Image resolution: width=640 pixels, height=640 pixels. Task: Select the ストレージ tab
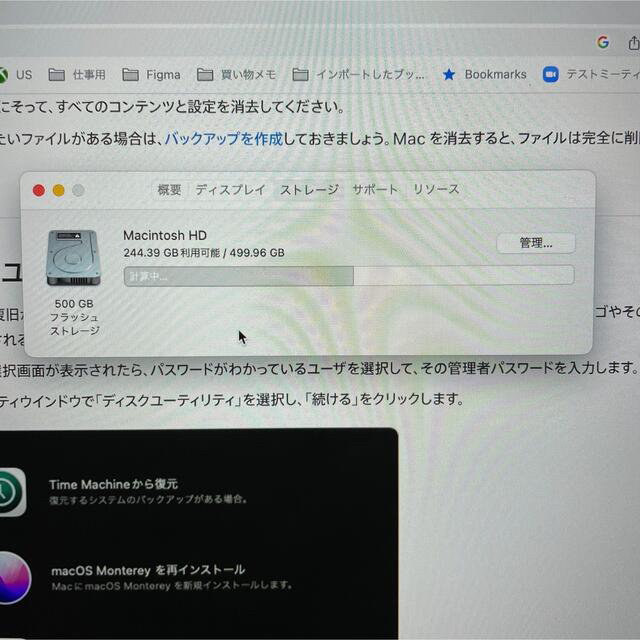[x=309, y=190]
